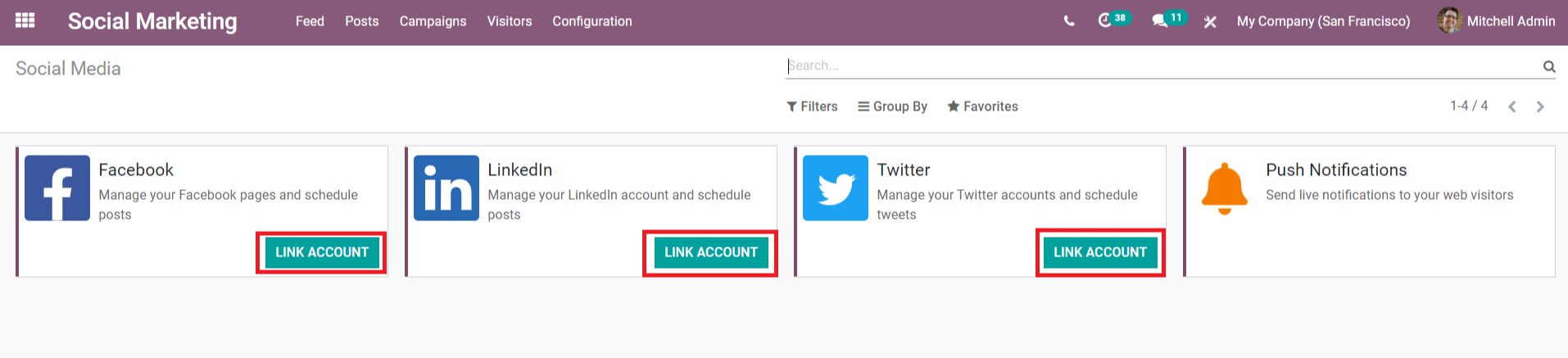
Task: Click the debug tools wrench icon
Action: 1210,22
